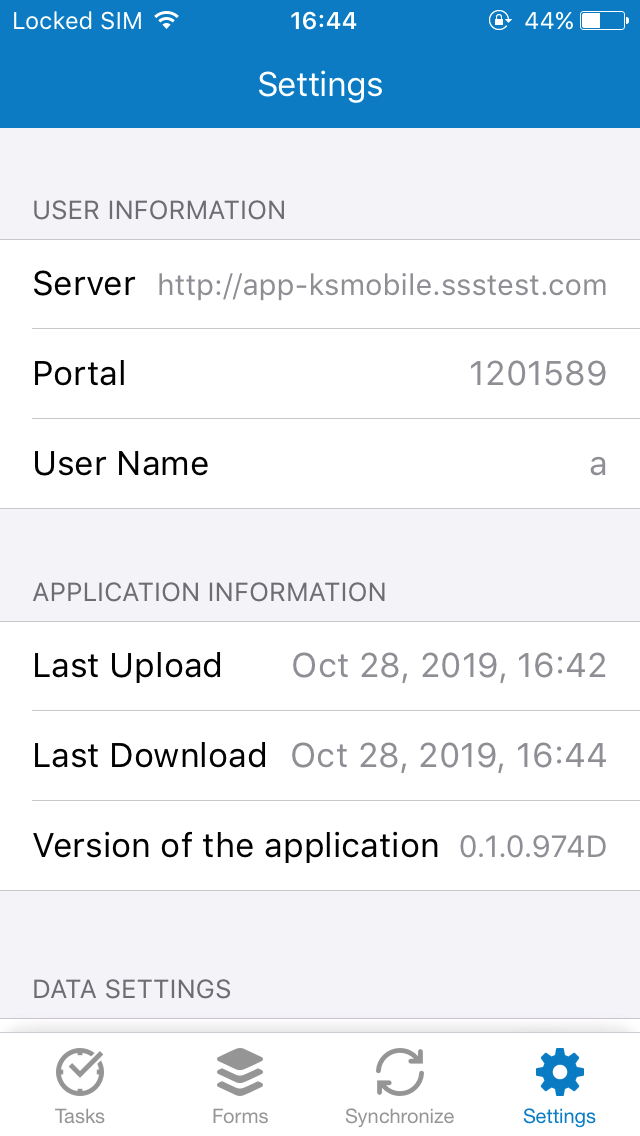The image size is (640, 1136).
Task: Tap the Settings title in header
Action: pyautogui.click(x=320, y=84)
